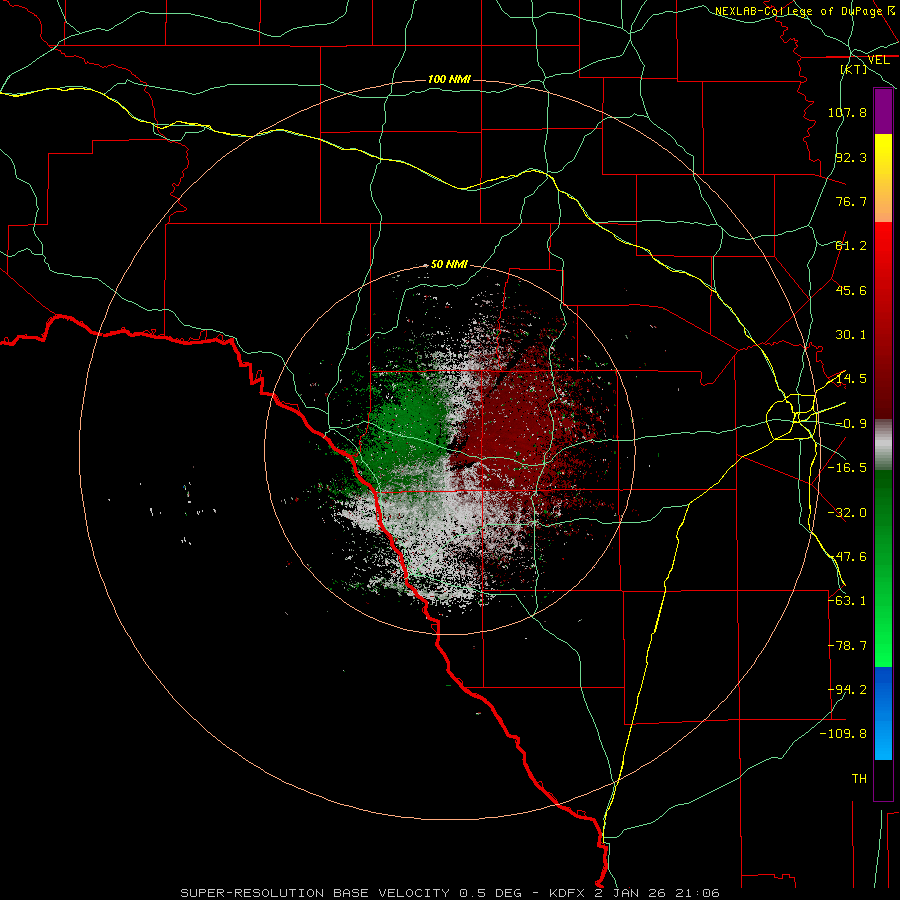The height and width of the screenshot is (900, 900).
Task: Click the -16.5 legend value
Action: tap(847, 468)
